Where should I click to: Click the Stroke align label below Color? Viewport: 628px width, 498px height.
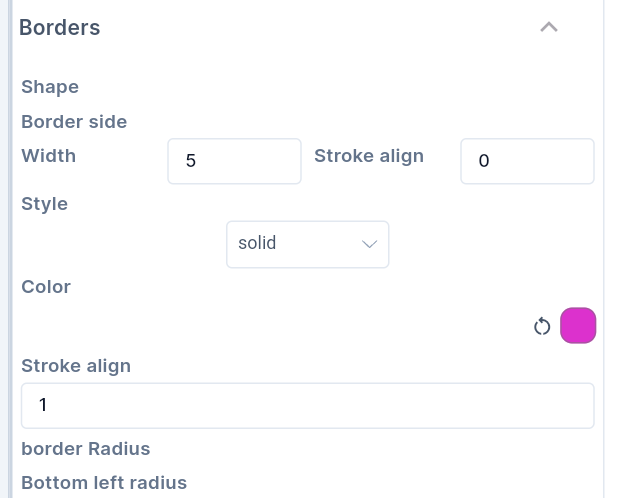76,366
